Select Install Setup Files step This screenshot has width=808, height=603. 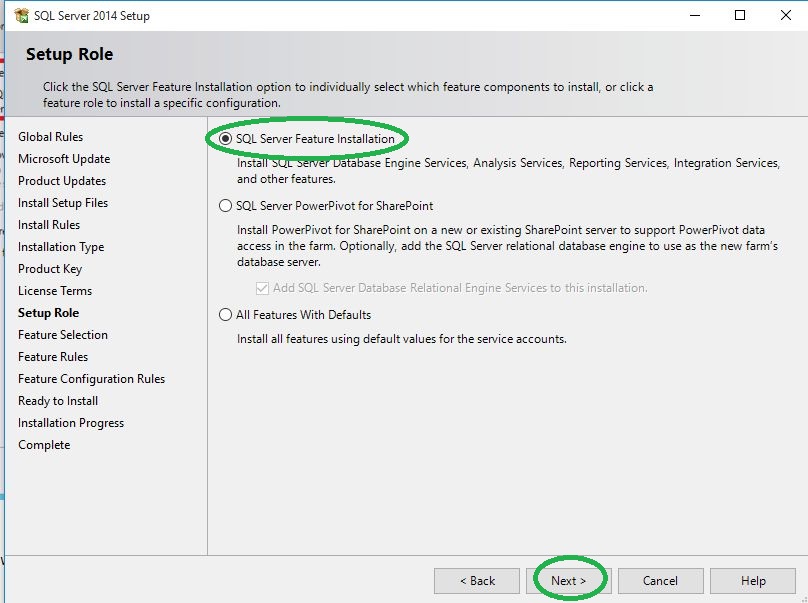[63, 203]
